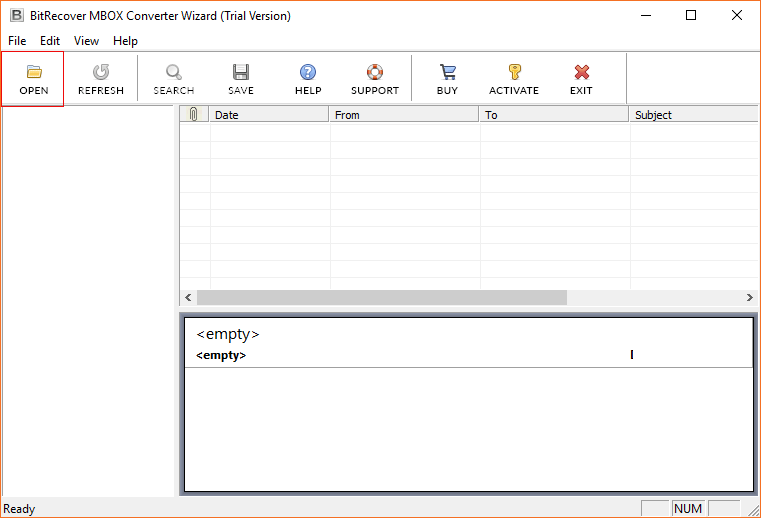This screenshot has height=518, width=761.
Task: Minimize the MBOX Converter Wizard window
Action: (646, 16)
